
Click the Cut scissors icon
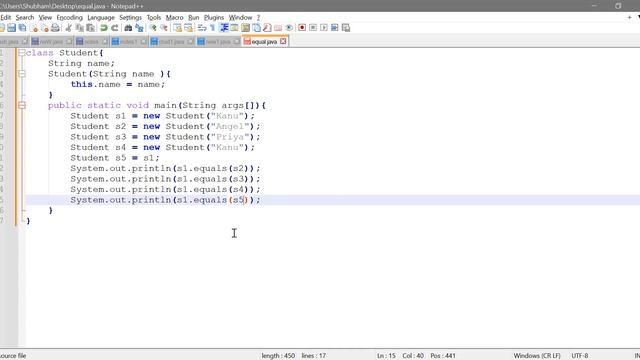tap(69, 28)
